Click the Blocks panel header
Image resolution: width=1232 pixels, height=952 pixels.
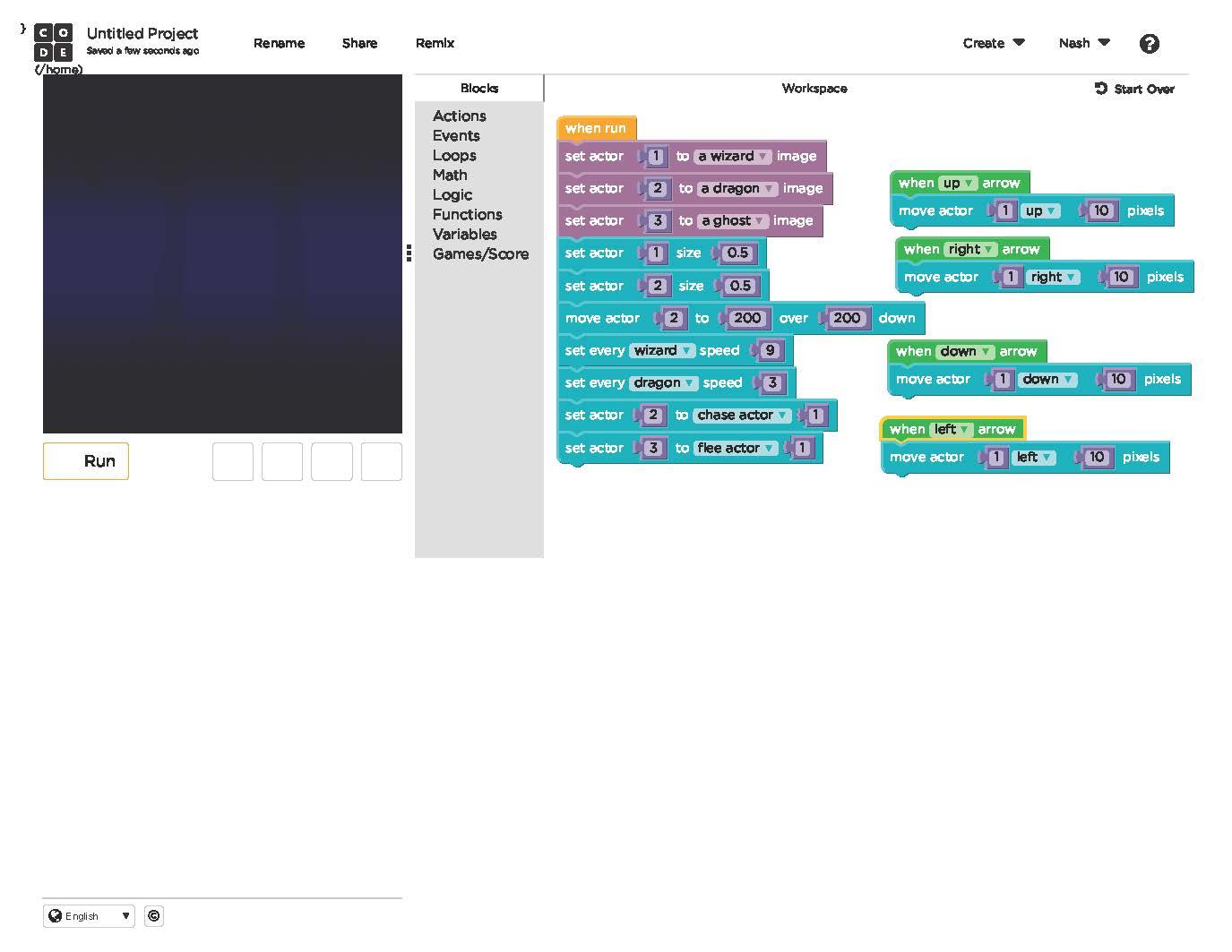coord(479,88)
